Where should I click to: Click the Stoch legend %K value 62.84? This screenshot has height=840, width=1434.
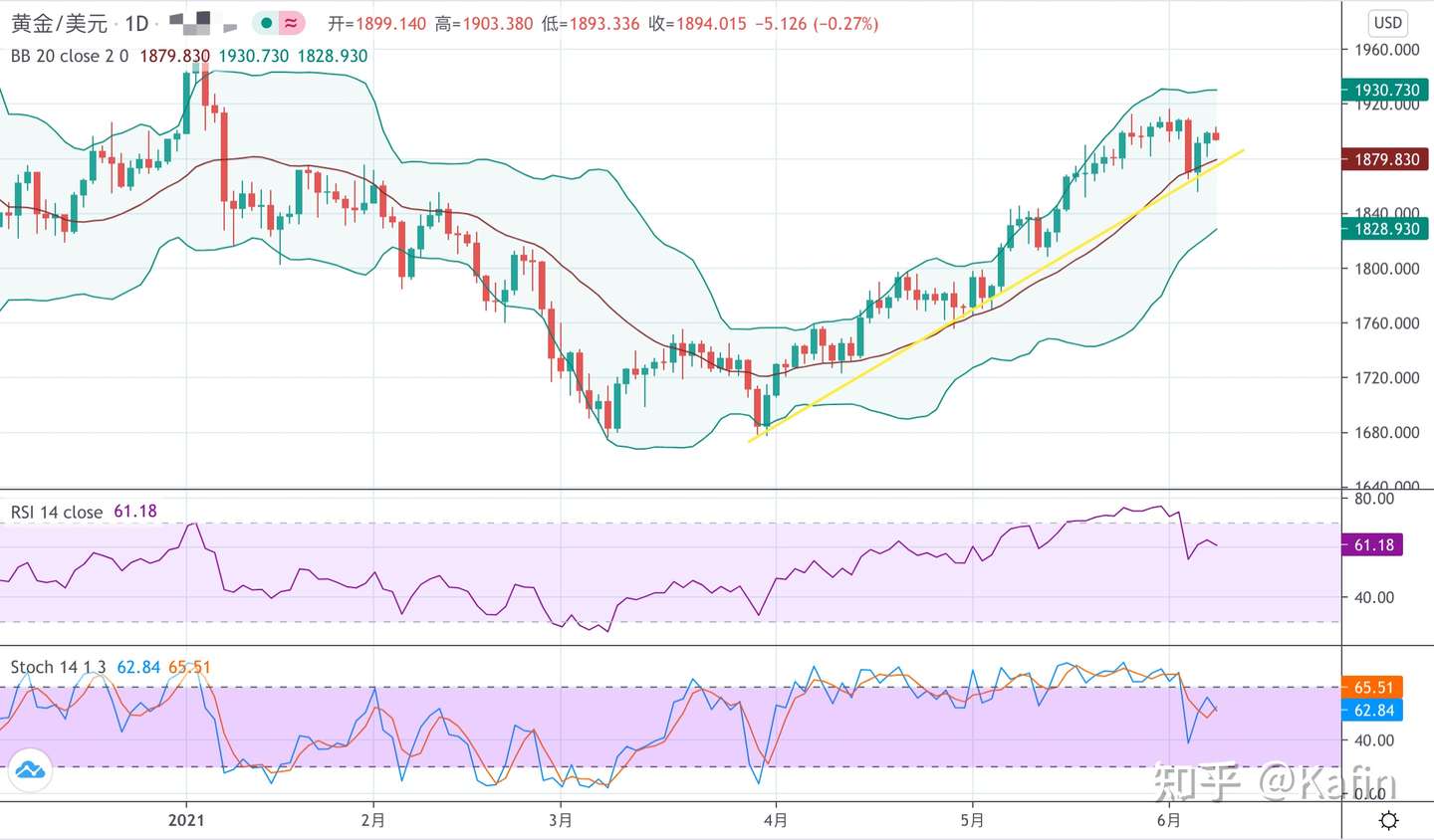[x=138, y=667]
